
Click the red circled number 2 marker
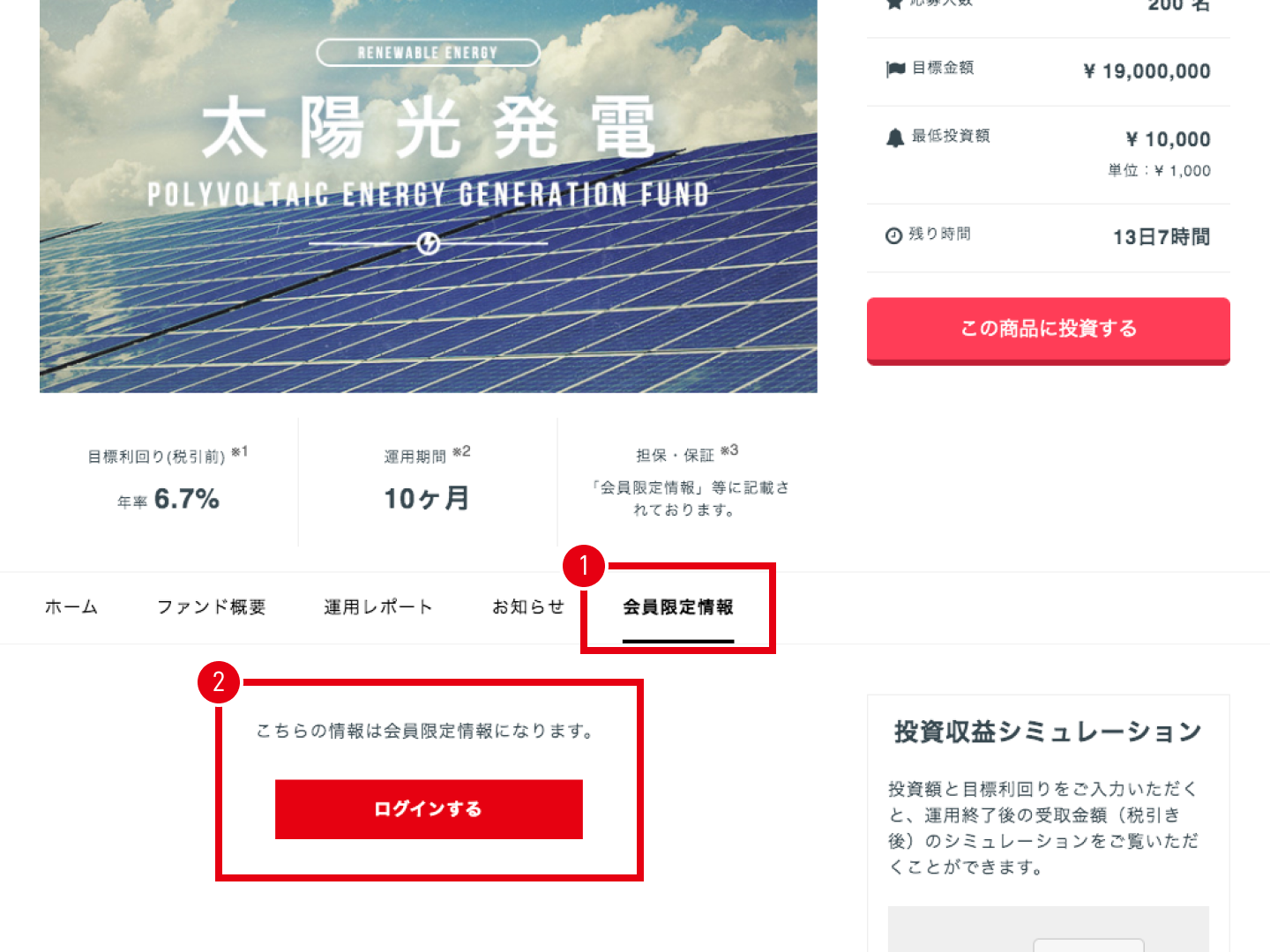(x=219, y=682)
